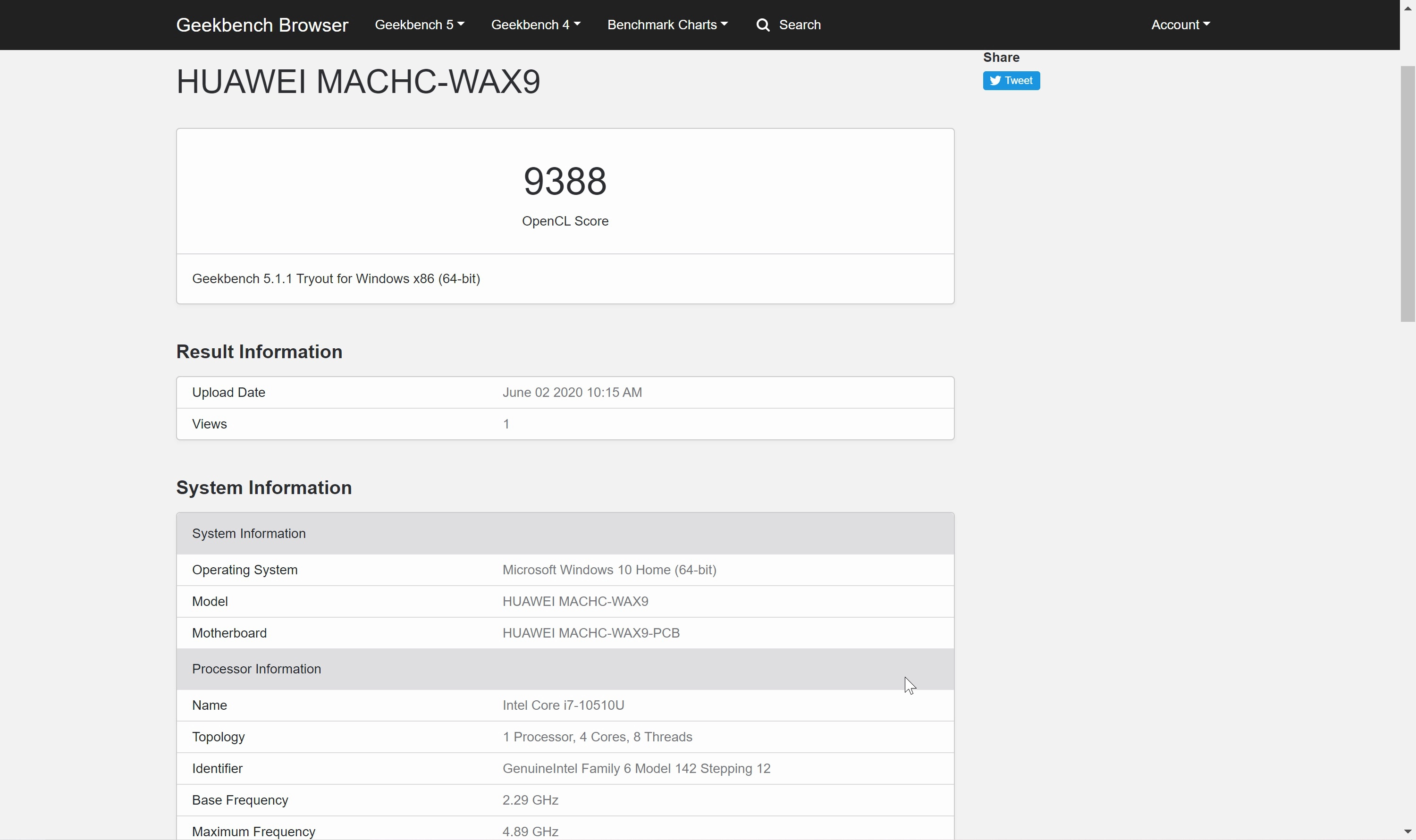Click the Identifier label
Viewport: 1416px width, 840px height.
click(218, 769)
